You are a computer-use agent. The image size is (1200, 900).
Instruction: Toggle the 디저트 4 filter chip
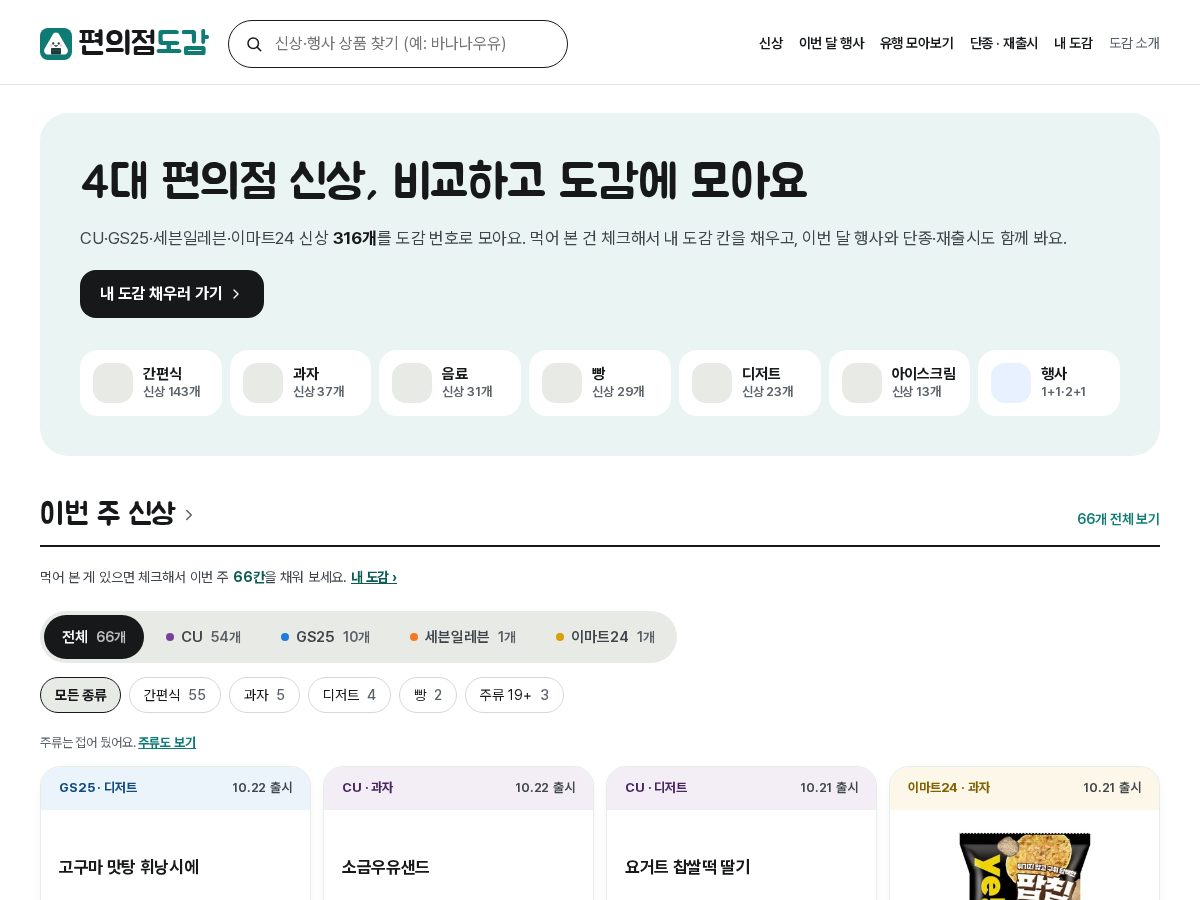click(x=349, y=695)
